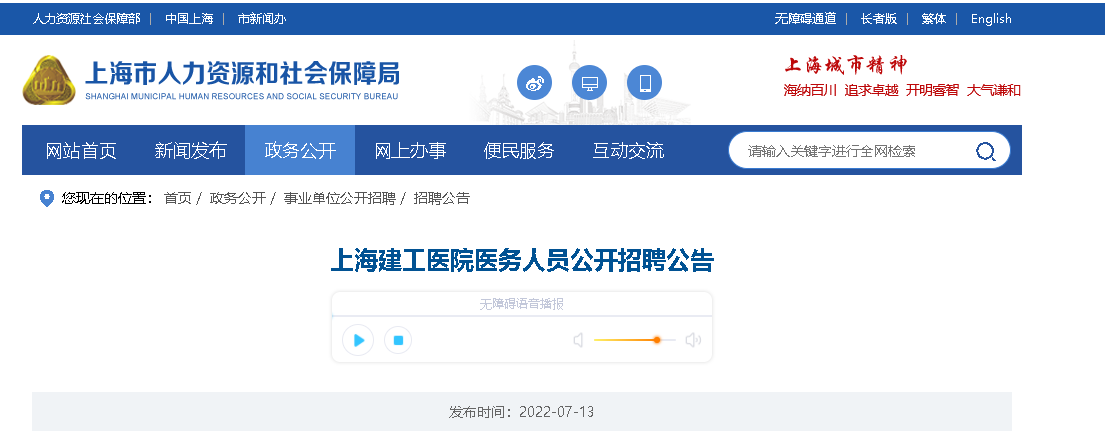
Task: Click the 无障碍语音播报 label
Action: click(521, 305)
